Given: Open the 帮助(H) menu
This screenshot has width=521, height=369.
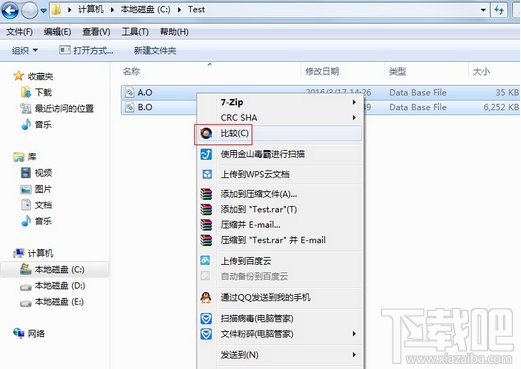Looking at the screenshot, I should [x=174, y=32].
